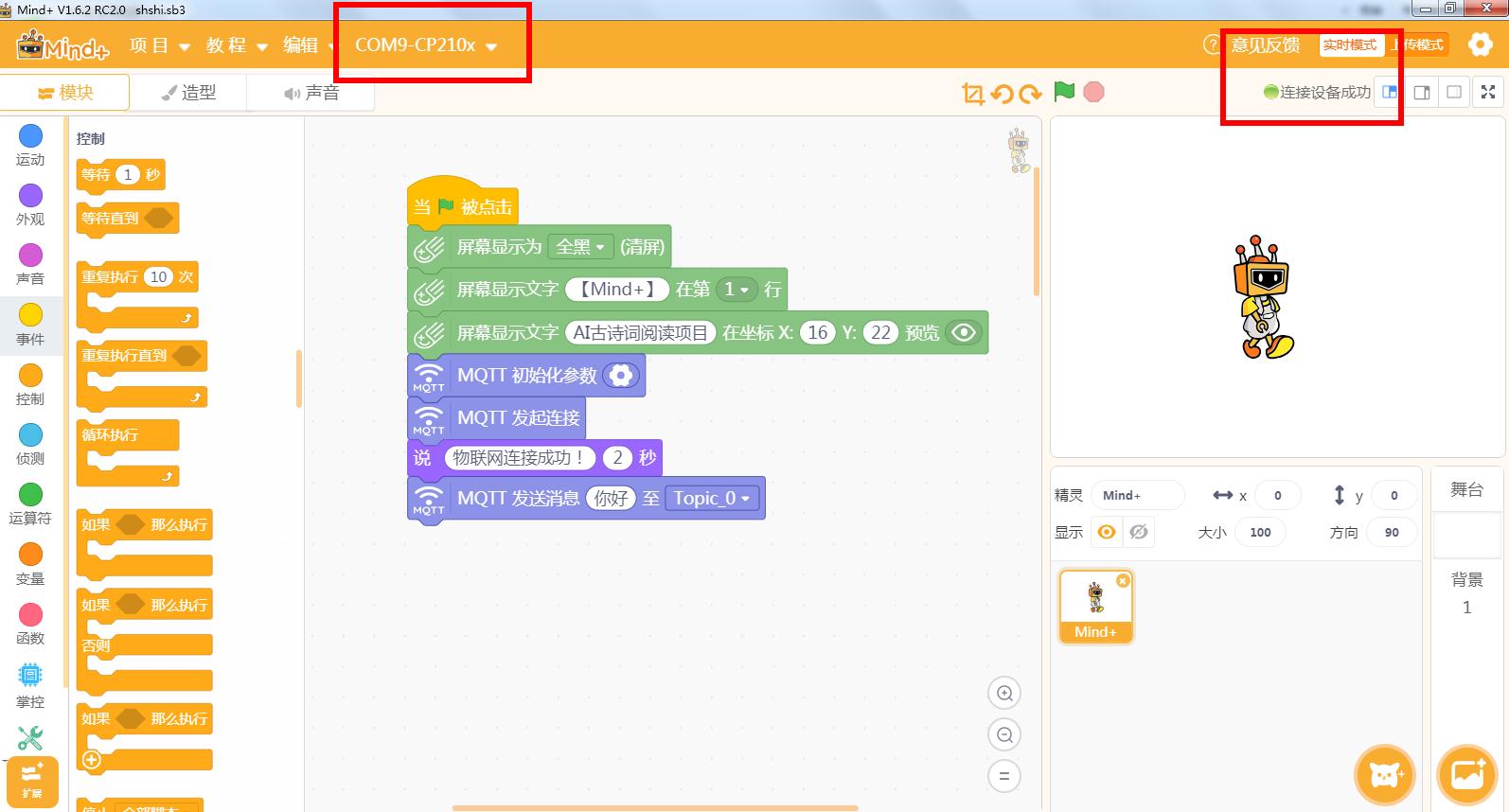Undo the last action with the undo arrow
The width and height of the screenshot is (1509, 812).
coord(1002,93)
